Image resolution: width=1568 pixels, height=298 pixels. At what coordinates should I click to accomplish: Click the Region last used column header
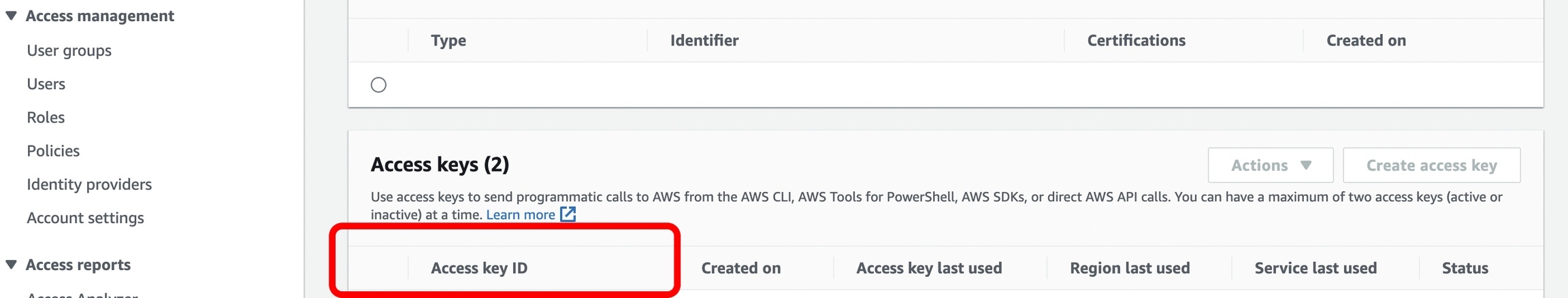tap(1130, 268)
